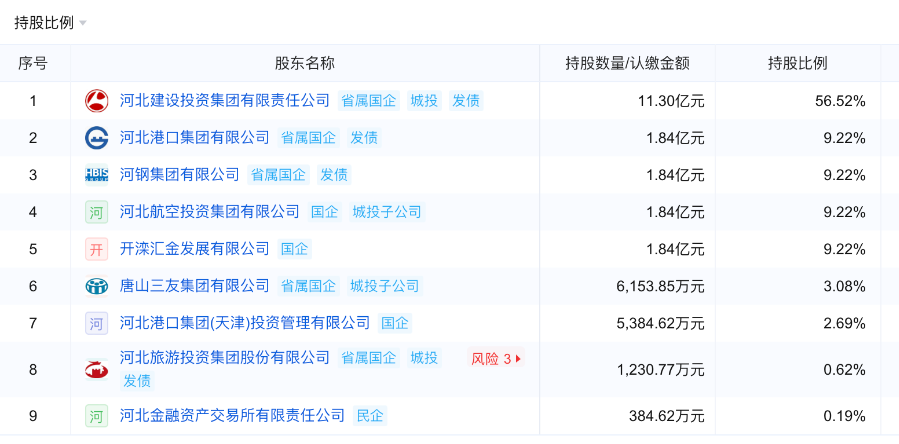Open 河北金融资产交易所有限责任公司 link
This screenshot has height=444, width=899.
coord(232,415)
